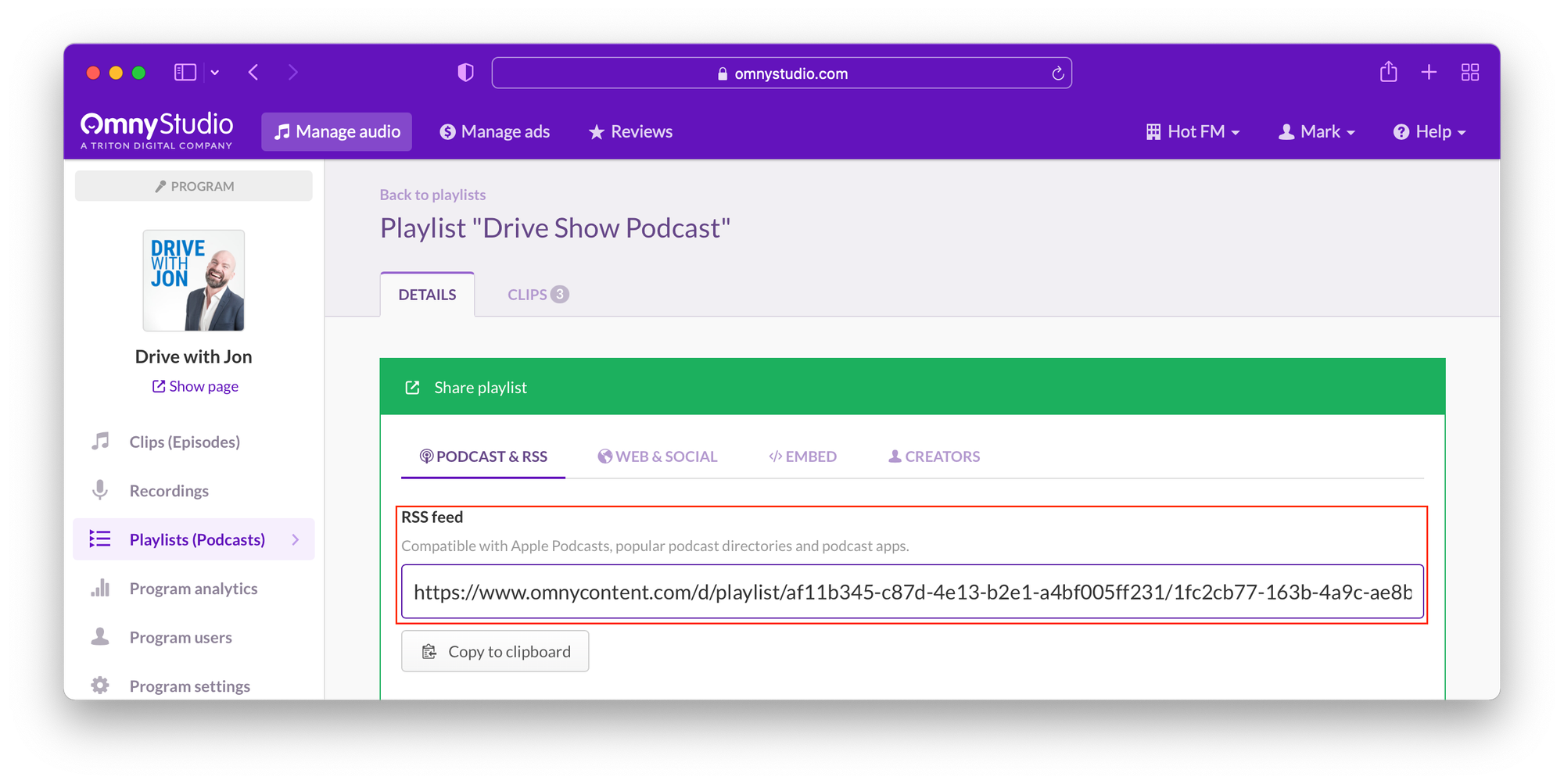Open the Manage ads section
This screenshot has width=1564, height=784.
[x=495, y=131]
